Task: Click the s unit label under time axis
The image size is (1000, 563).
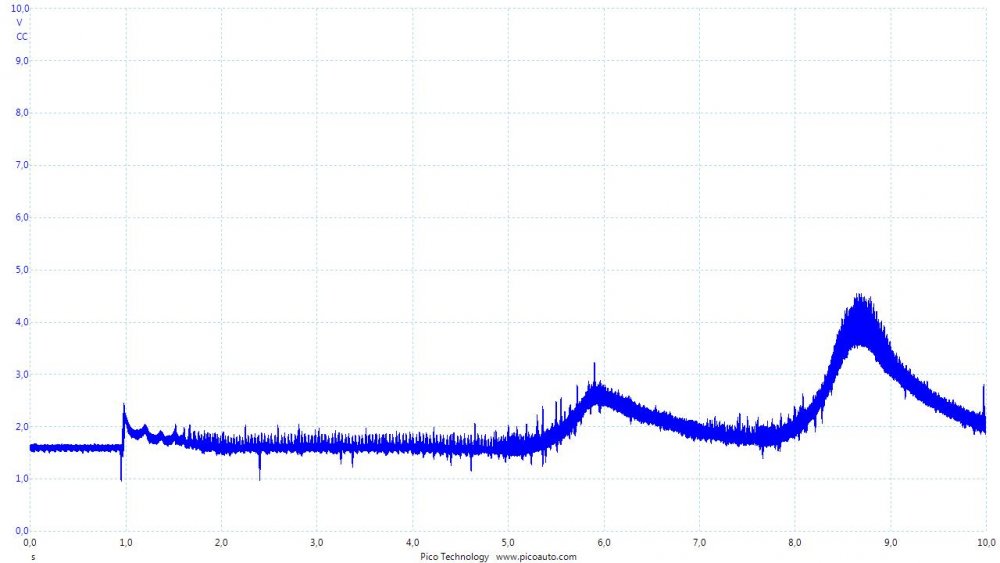Action: click(32, 556)
